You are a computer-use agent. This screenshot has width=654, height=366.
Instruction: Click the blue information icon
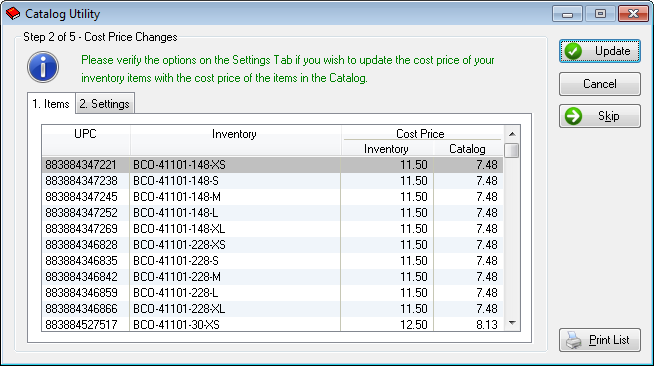click(x=43, y=67)
